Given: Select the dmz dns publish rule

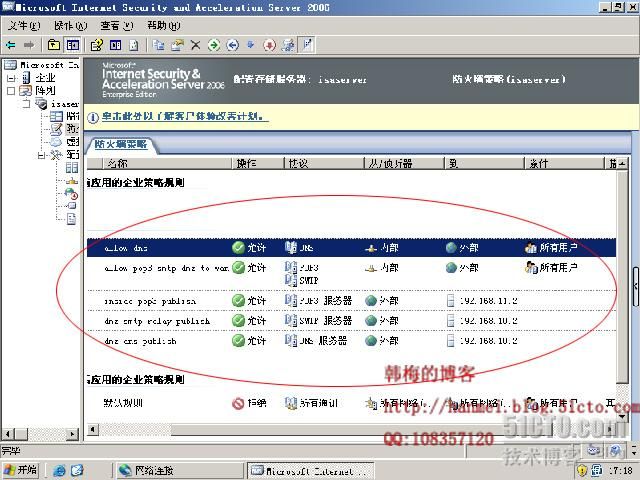Looking at the screenshot, I should (x=351, y=341).
